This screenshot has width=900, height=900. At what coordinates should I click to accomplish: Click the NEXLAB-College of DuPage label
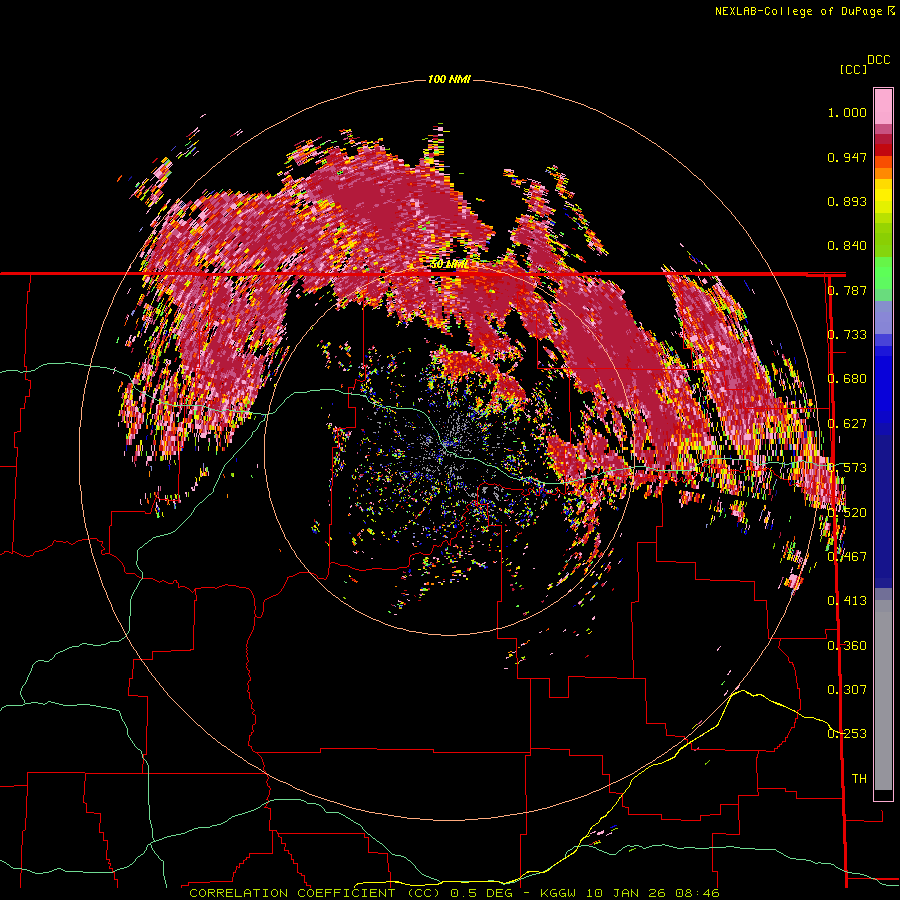coord(800,11)
